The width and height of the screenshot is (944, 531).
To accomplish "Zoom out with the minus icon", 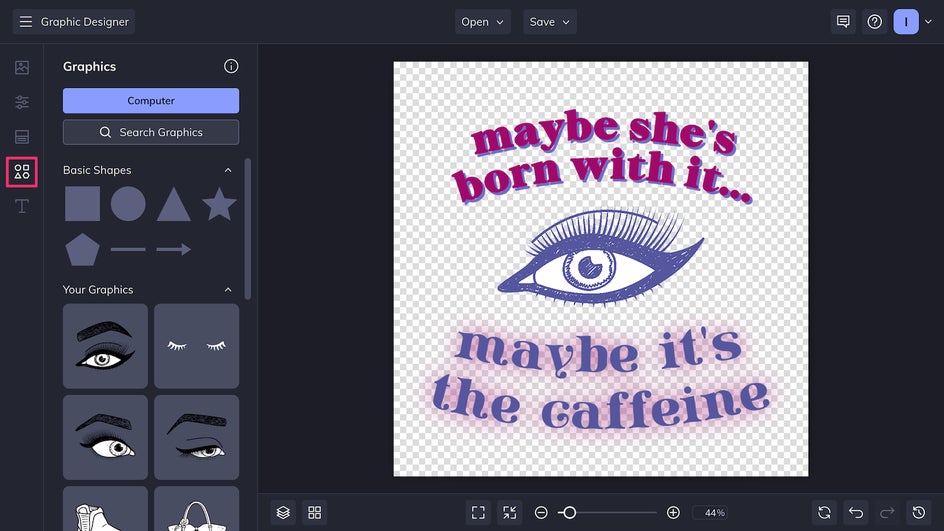I will pos(541,512).
